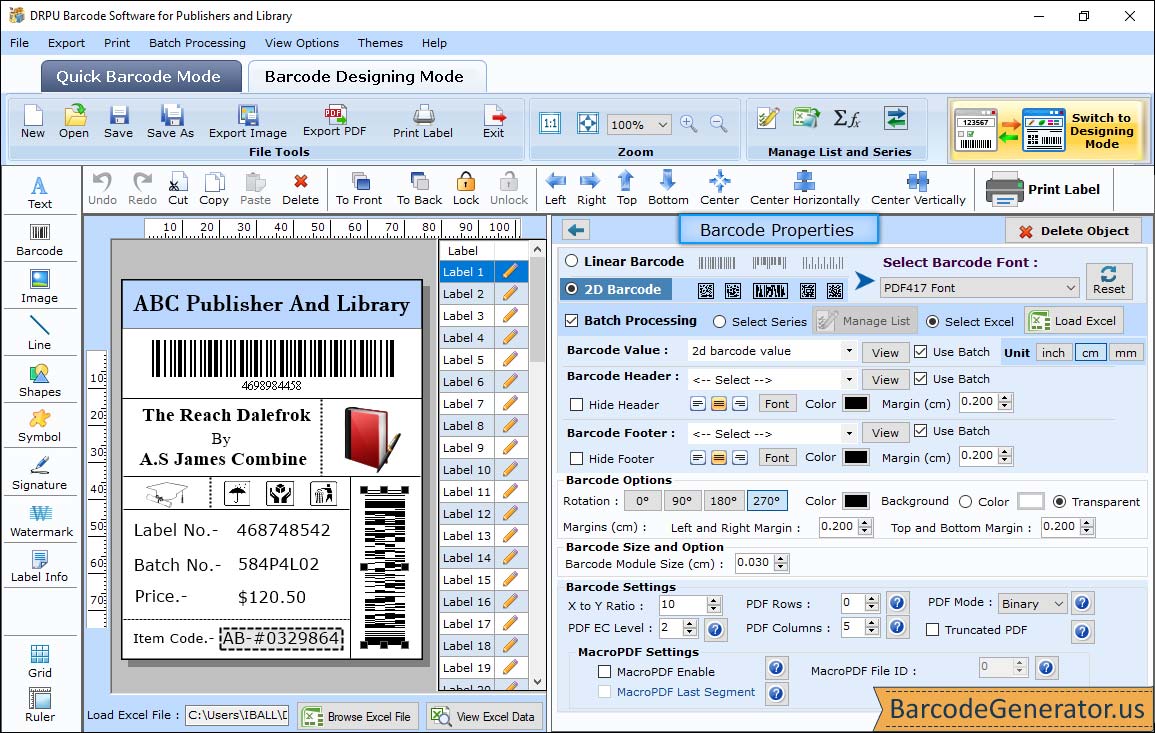Open Select Barcode Font dropdown
This screenshot has height=733, width=1155.
(x=980, y=288)
